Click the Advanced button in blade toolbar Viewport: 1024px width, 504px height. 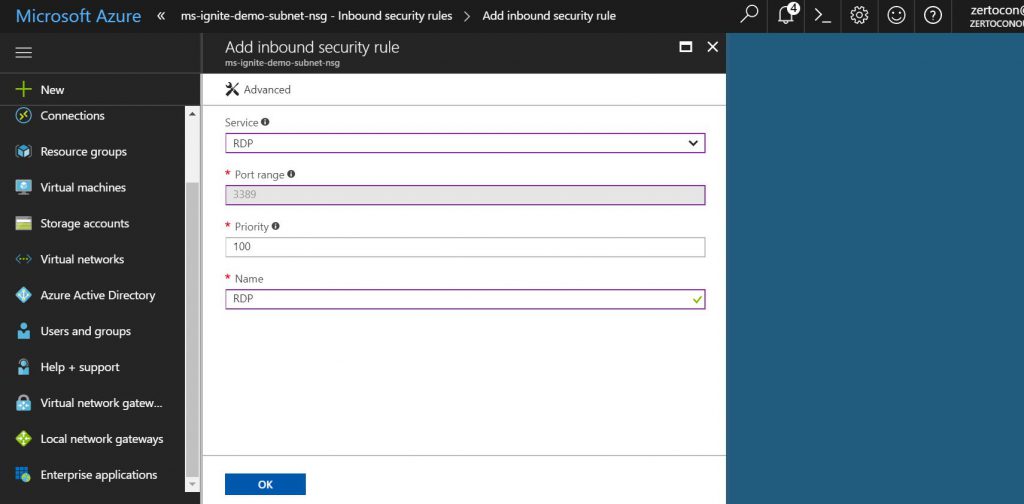(x=258, y=89)
